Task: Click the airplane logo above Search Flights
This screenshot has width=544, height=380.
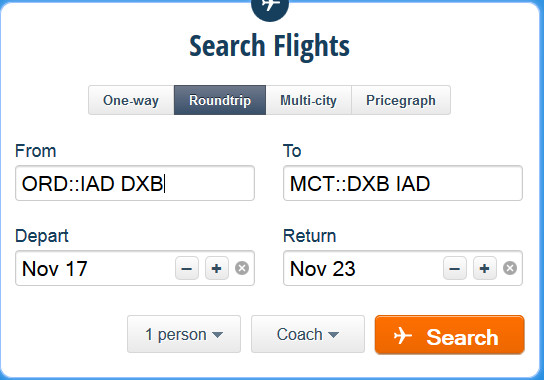Action: coord(270,8)
